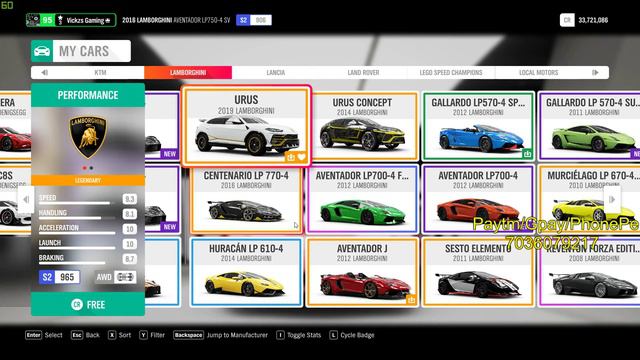Click the page indicator dots under logo

tap(88, 168)
